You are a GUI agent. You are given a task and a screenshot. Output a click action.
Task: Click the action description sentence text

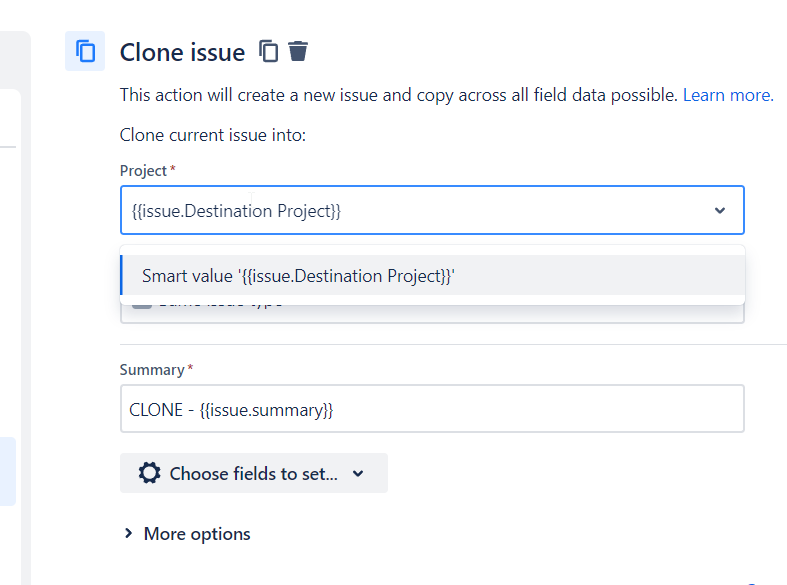click(x=399, y=95)
